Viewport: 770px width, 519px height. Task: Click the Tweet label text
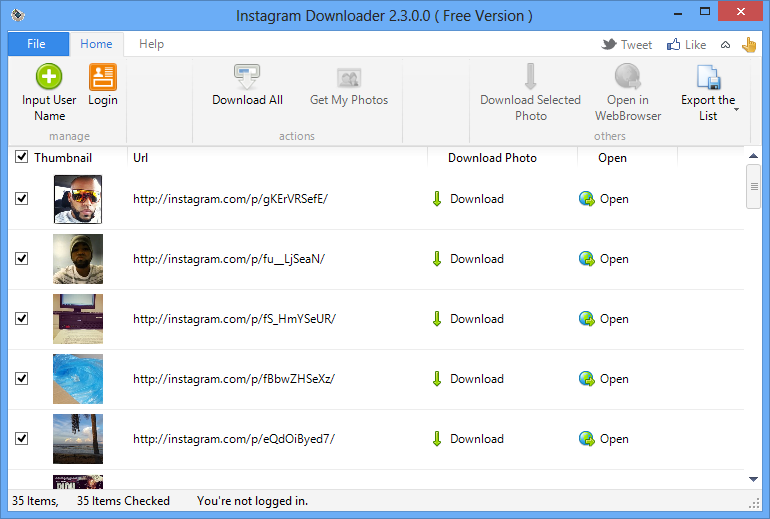pyautogui.click(x=636, y=45)
